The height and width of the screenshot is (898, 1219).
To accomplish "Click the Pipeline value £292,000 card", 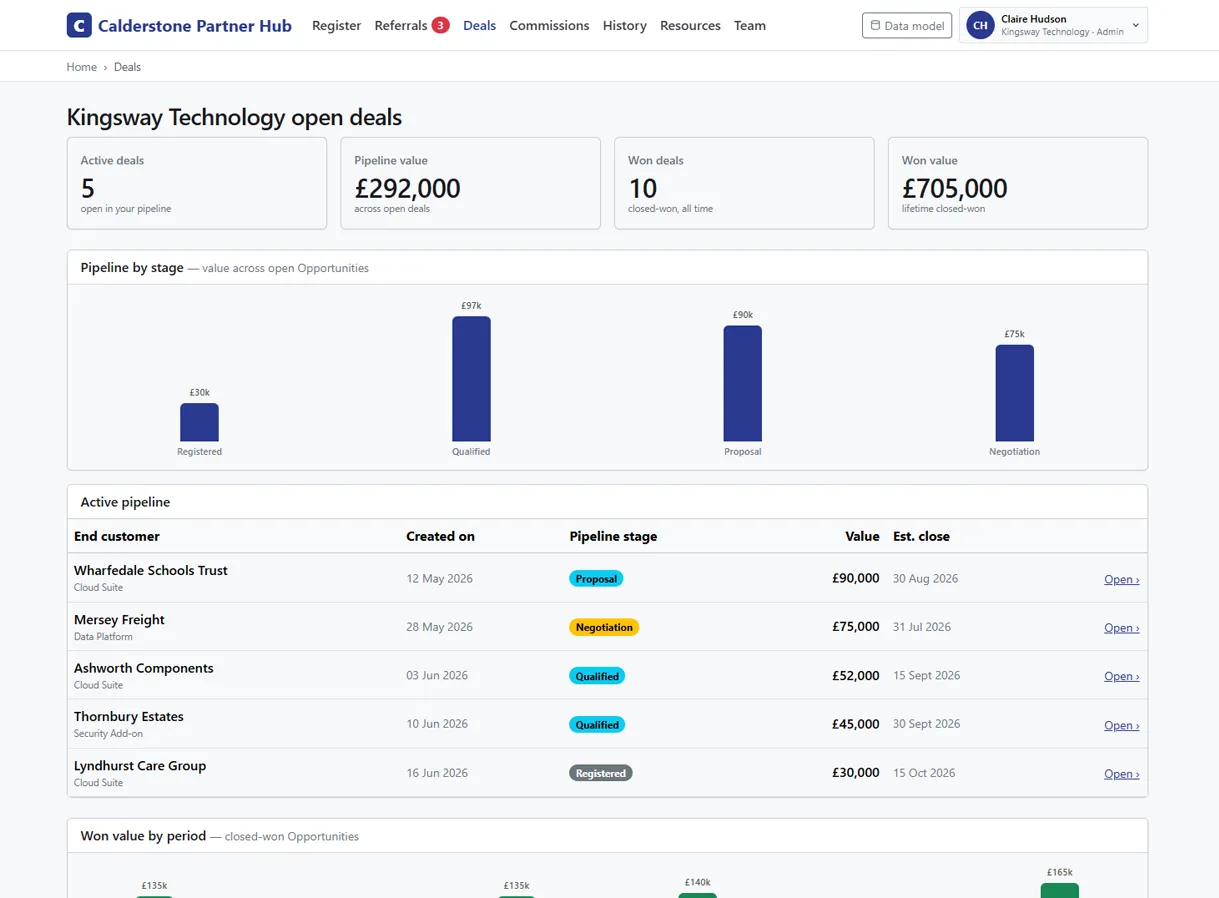I will tap(470, 183).
